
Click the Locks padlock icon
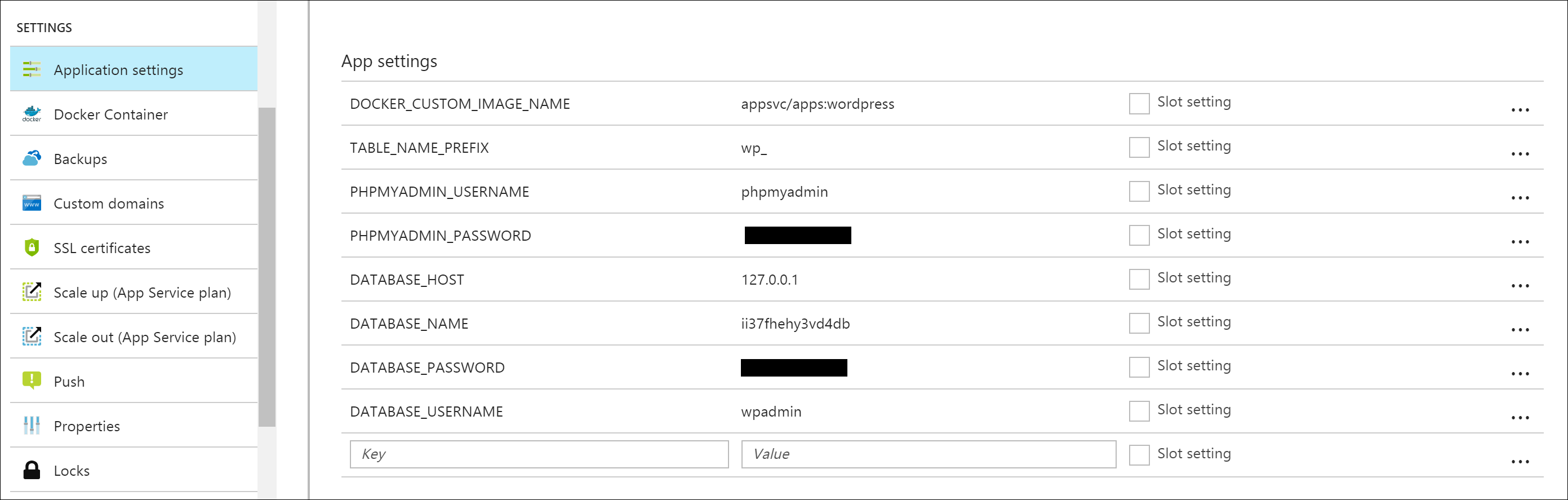32,470
